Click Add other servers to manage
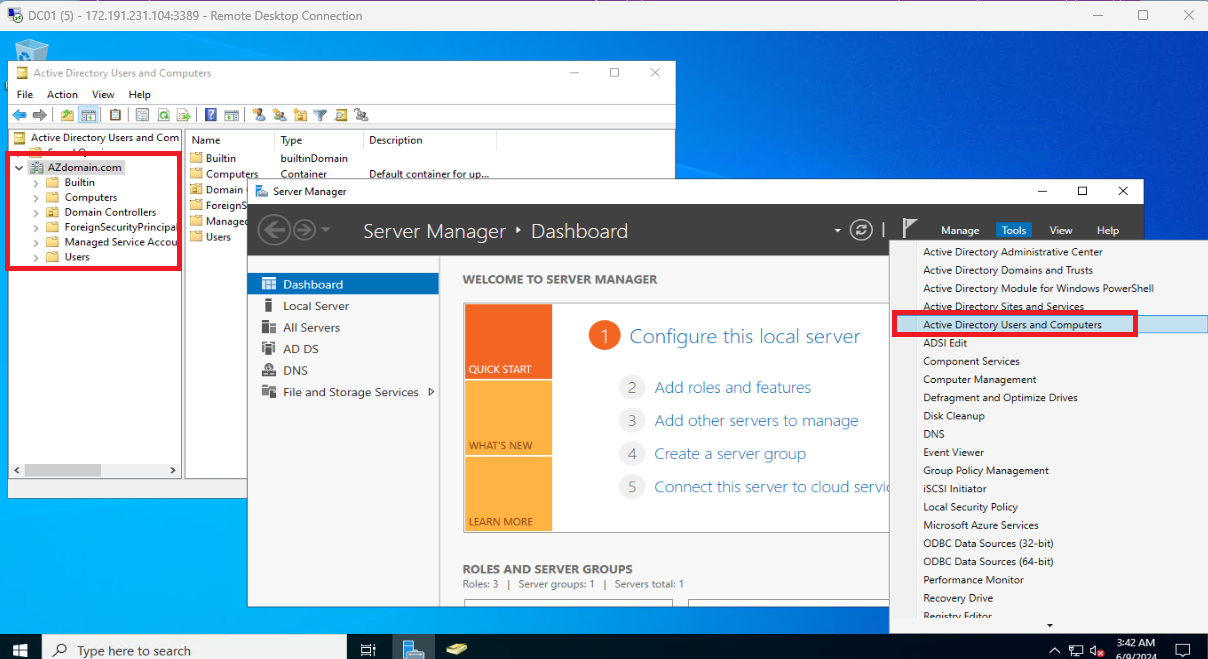Image resolution: width=1208 pixels, height=659 pixels. pyautogui.click(x=756, y=420)
